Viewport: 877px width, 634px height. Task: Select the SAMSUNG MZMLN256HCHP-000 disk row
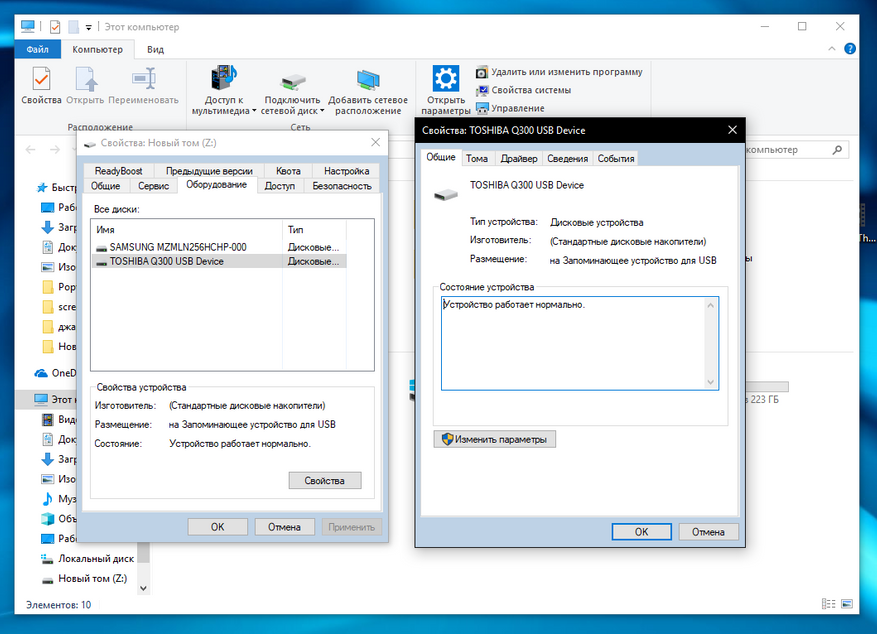(x=219, y=247)
